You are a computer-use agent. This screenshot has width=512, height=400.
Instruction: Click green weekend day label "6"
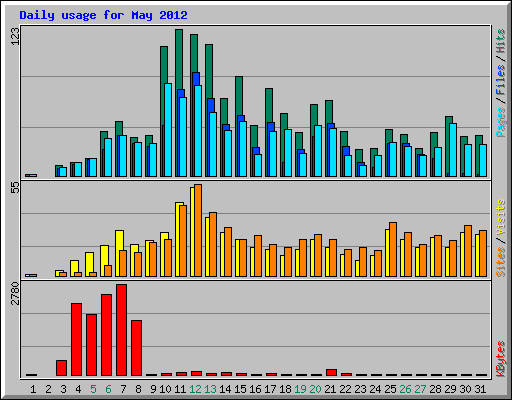coord(108,389)
